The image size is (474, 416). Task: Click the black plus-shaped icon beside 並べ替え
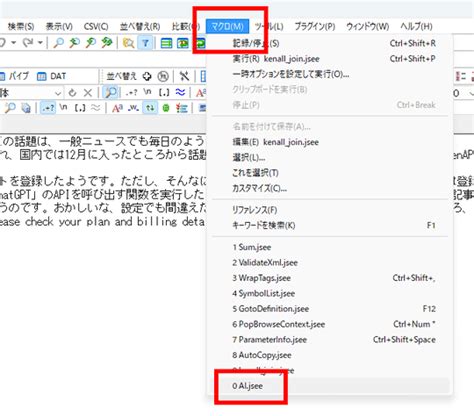tap(147, 76)
